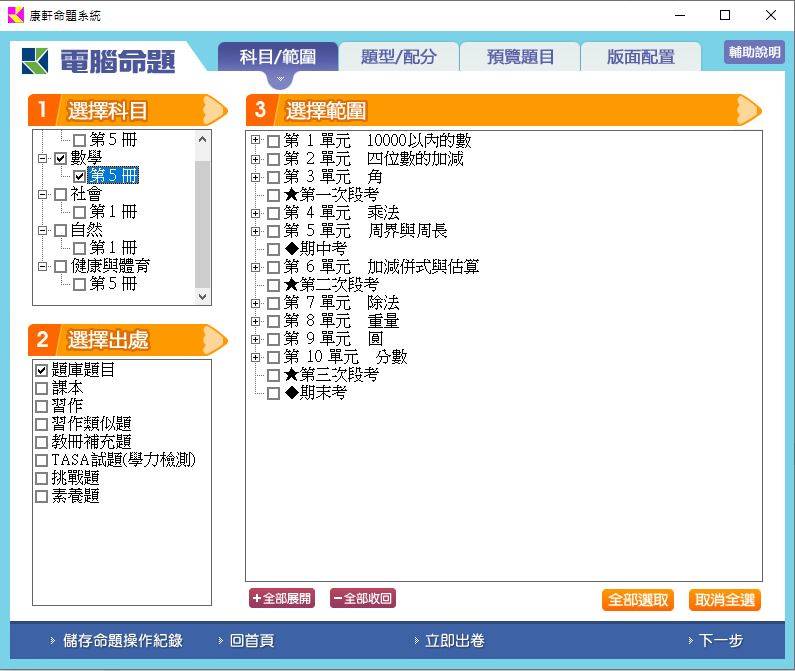Click the 康軒 logo icon beside 電腦命題
The width and height of the screenshot is (795, 671).
tap(34, 61)
